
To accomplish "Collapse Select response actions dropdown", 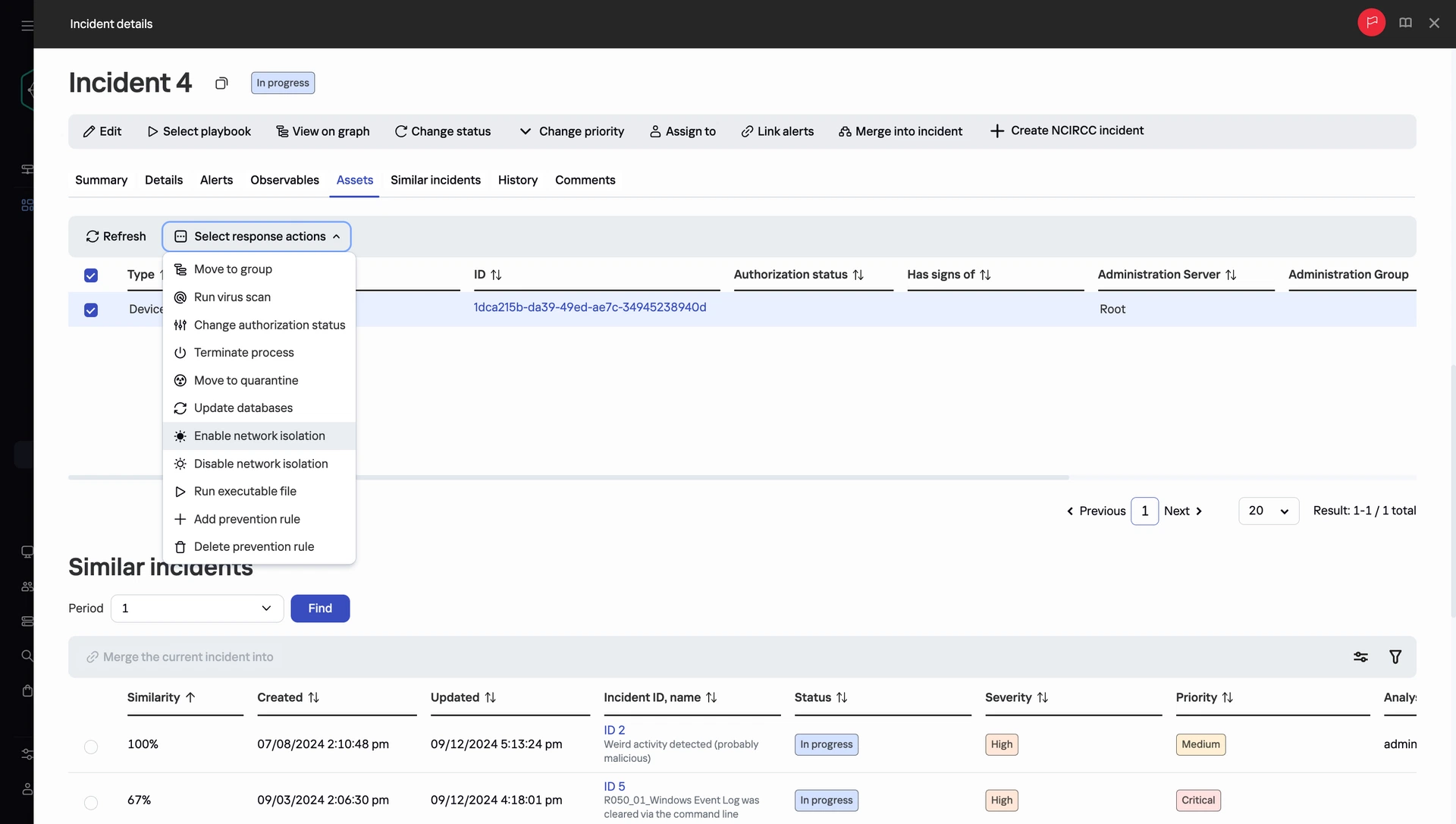I will point(256,237).
